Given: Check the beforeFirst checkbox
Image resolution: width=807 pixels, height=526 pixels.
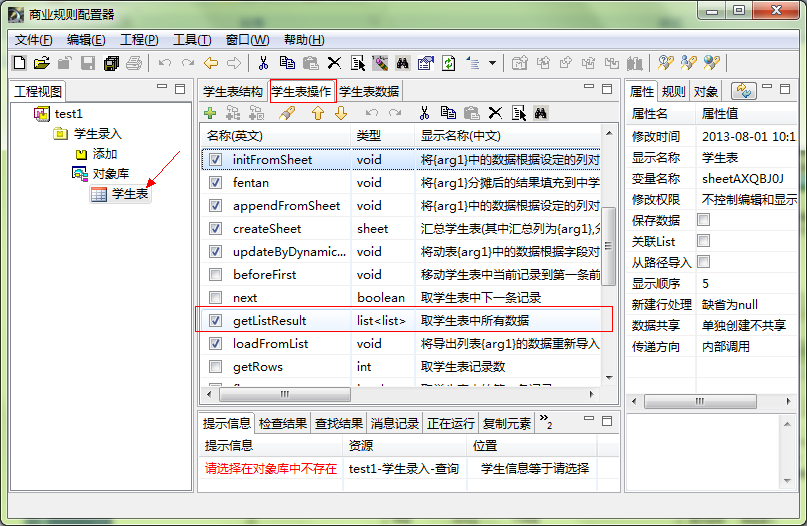Looking at the screenshot, I should tap(216, 274).
